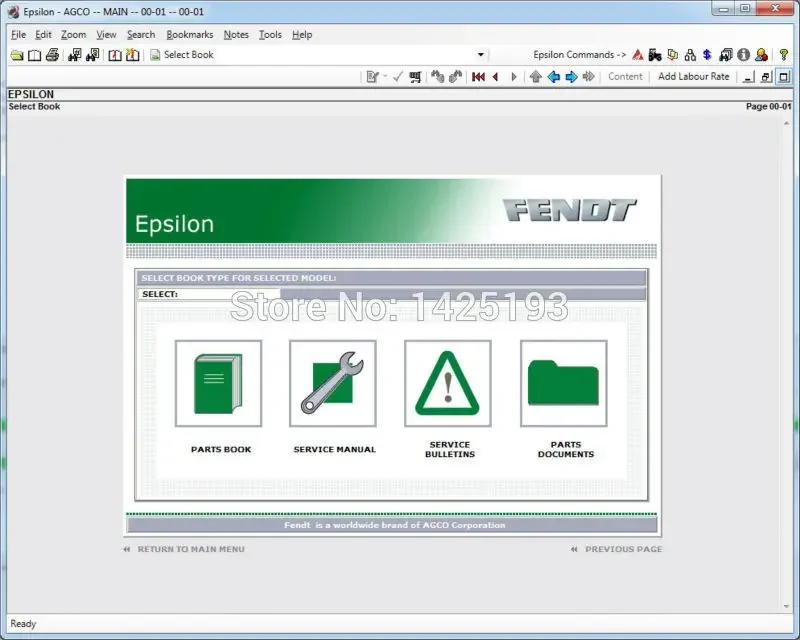Click the black tractor command icon
The width and height of the screenshot is (800, 640).
coord(655,55)
